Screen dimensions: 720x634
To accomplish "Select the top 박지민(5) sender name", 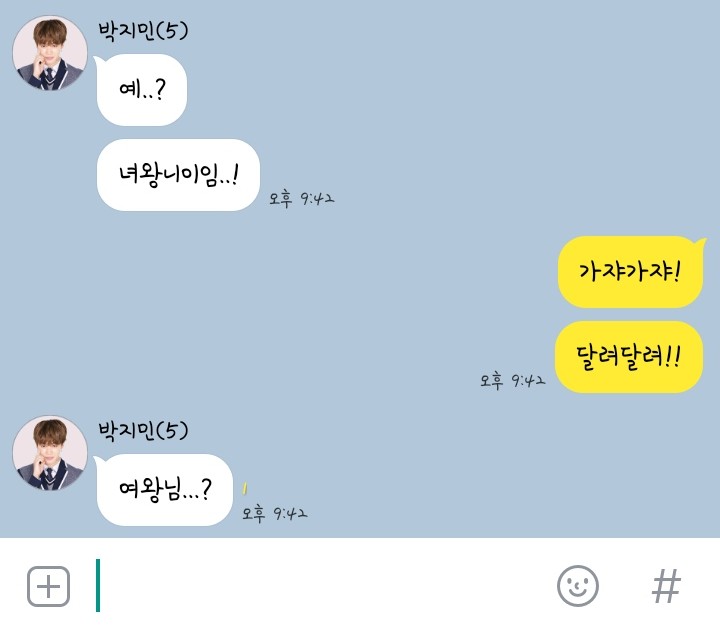I will point(143,31).
